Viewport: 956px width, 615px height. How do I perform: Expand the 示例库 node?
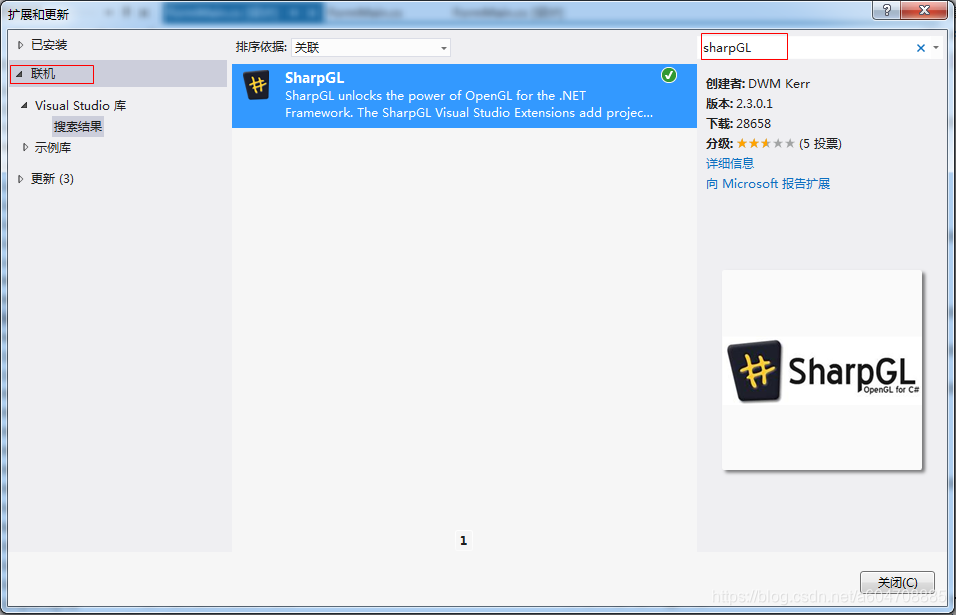pyautogui.click(x=25, y=147)
